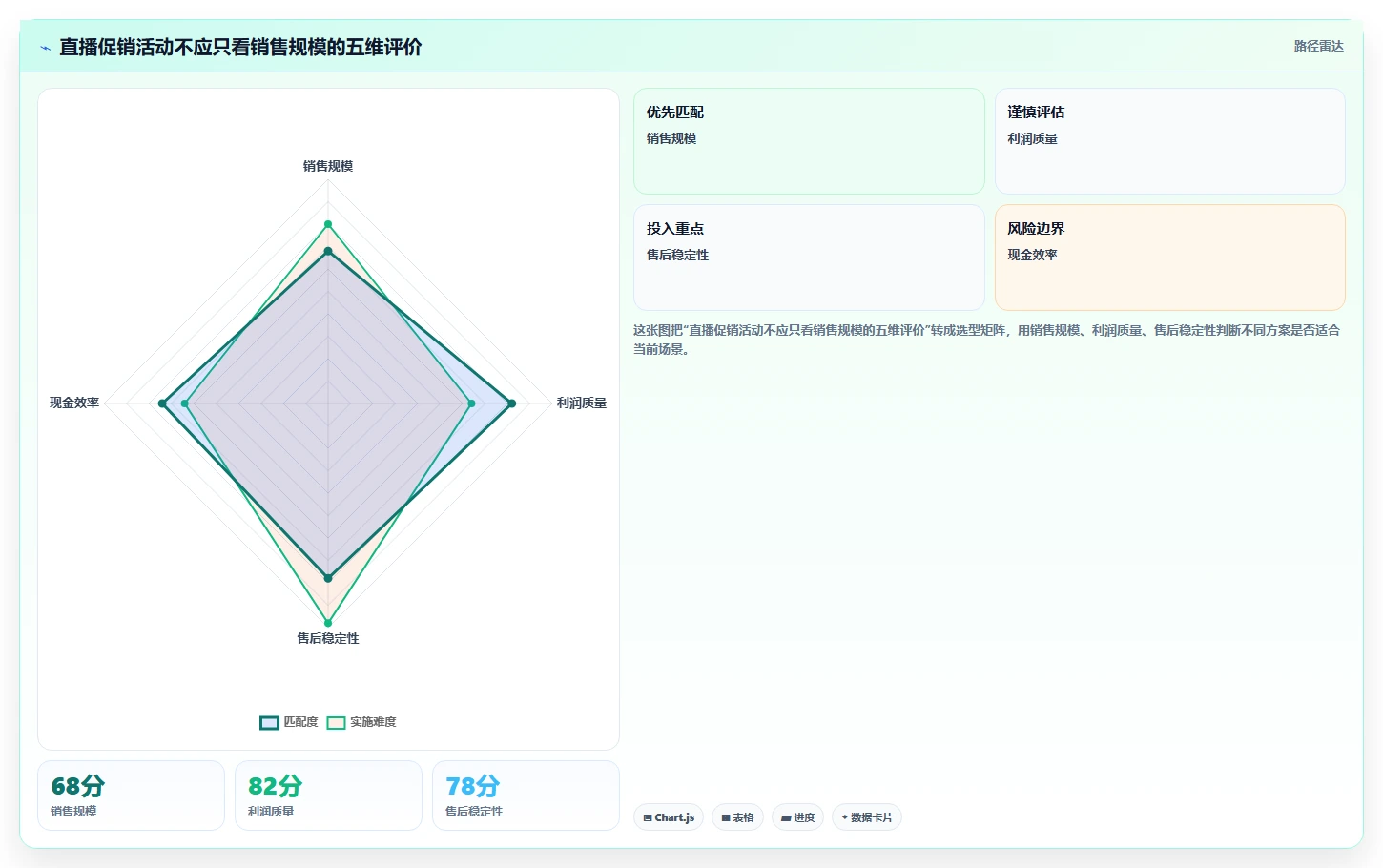Image resolution: width=1383 pixels, height=868 pixels.
Task: Click the 匹配度 legend label
Action: 300,722
